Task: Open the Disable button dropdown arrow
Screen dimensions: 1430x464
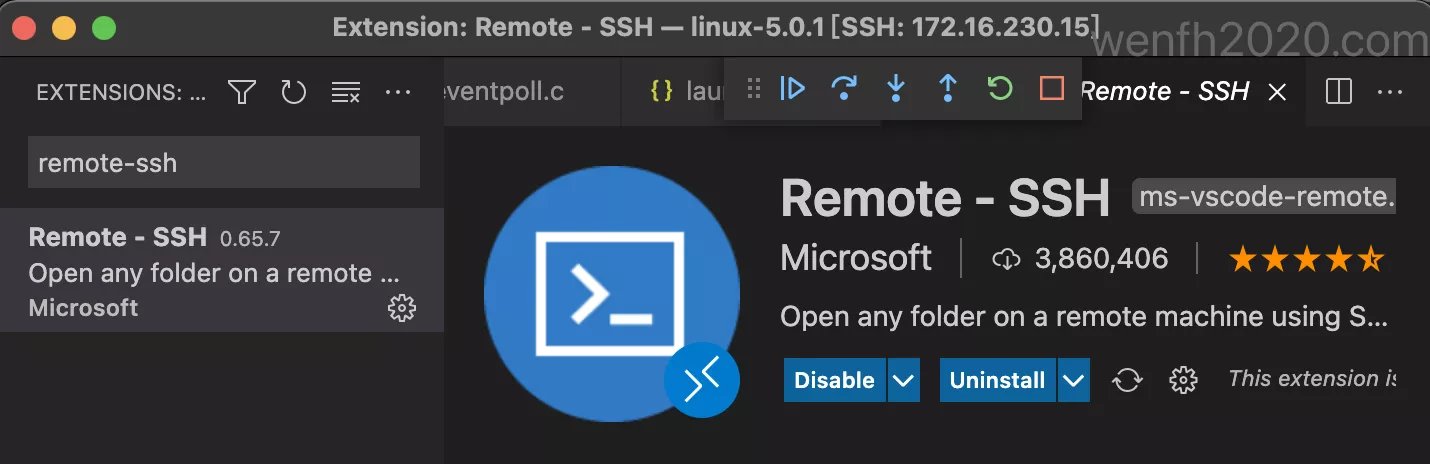Action: (x=903, y=380)
